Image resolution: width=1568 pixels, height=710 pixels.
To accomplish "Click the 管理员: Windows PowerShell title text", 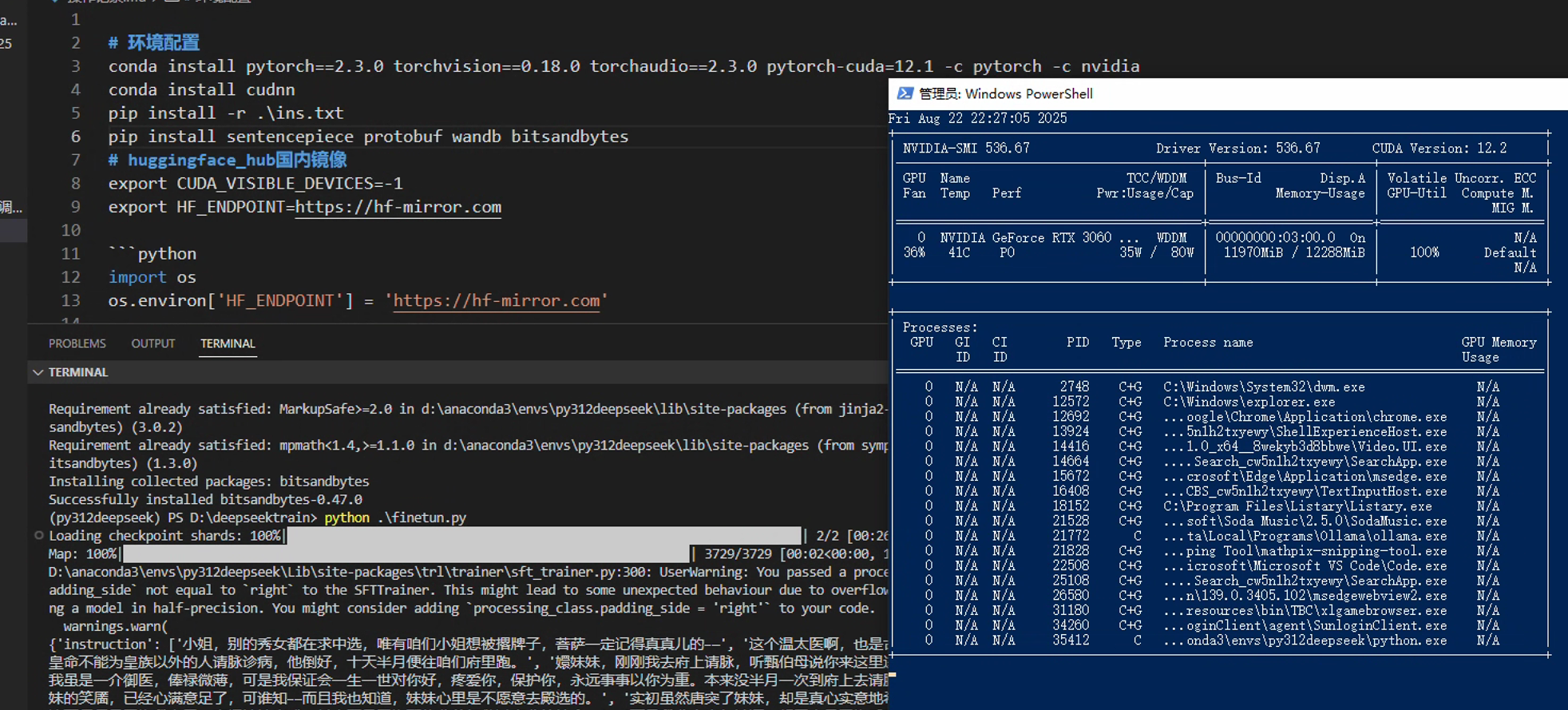I will click(1005, 93).
